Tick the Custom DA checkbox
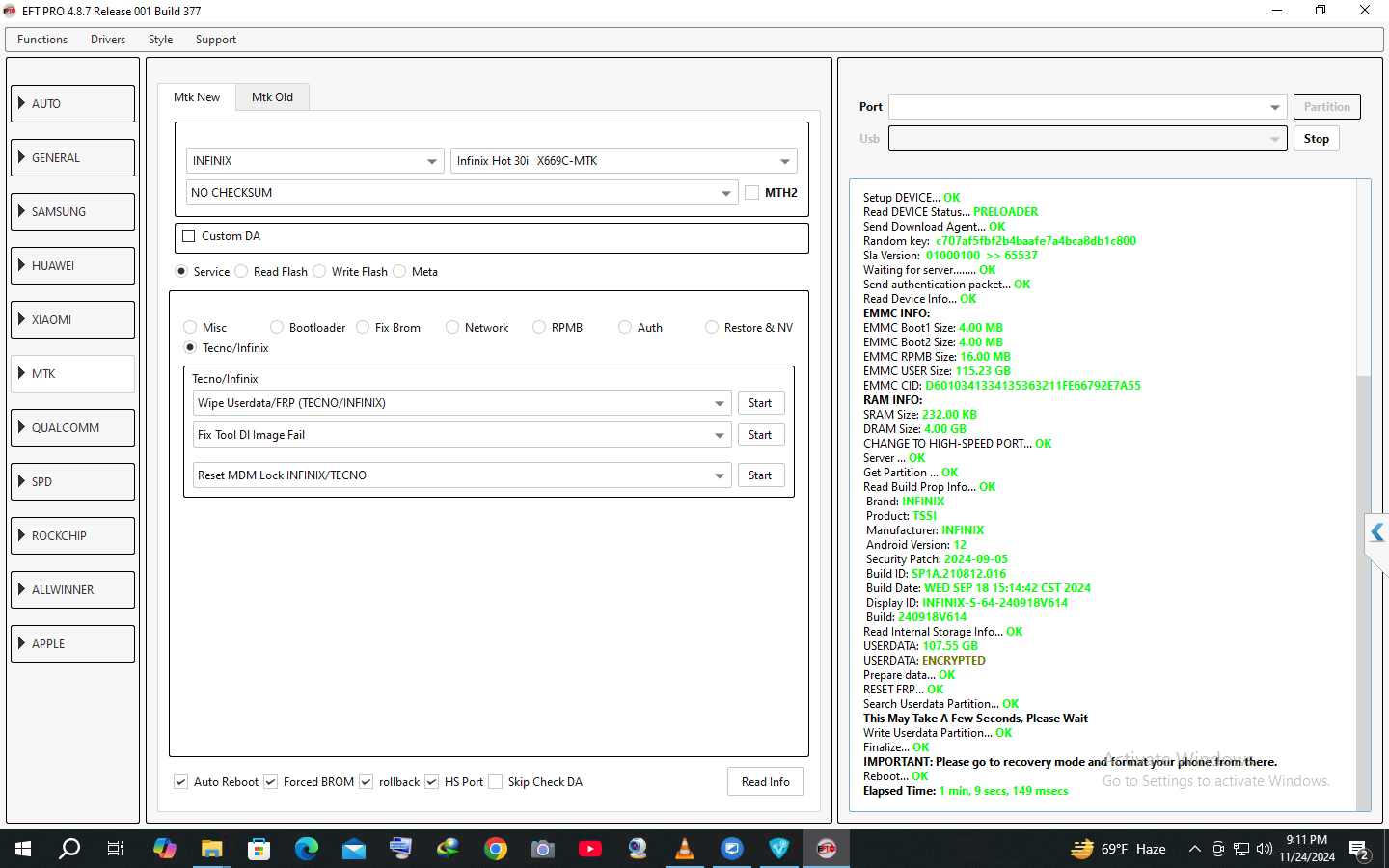Image resolution: width=1389 pixels, height=868 pixels. pyautogui.click(x=189, y=236)
